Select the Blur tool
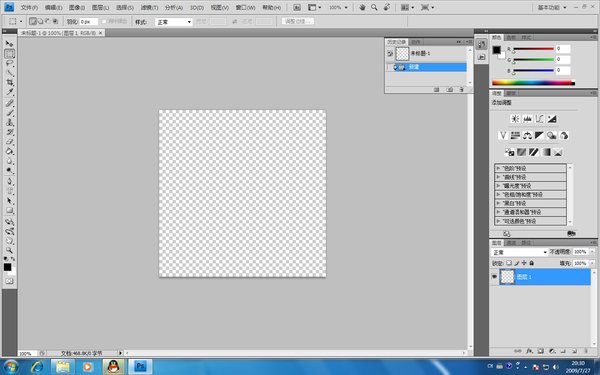This screenshot has width=600, height=375. point(10,161)
